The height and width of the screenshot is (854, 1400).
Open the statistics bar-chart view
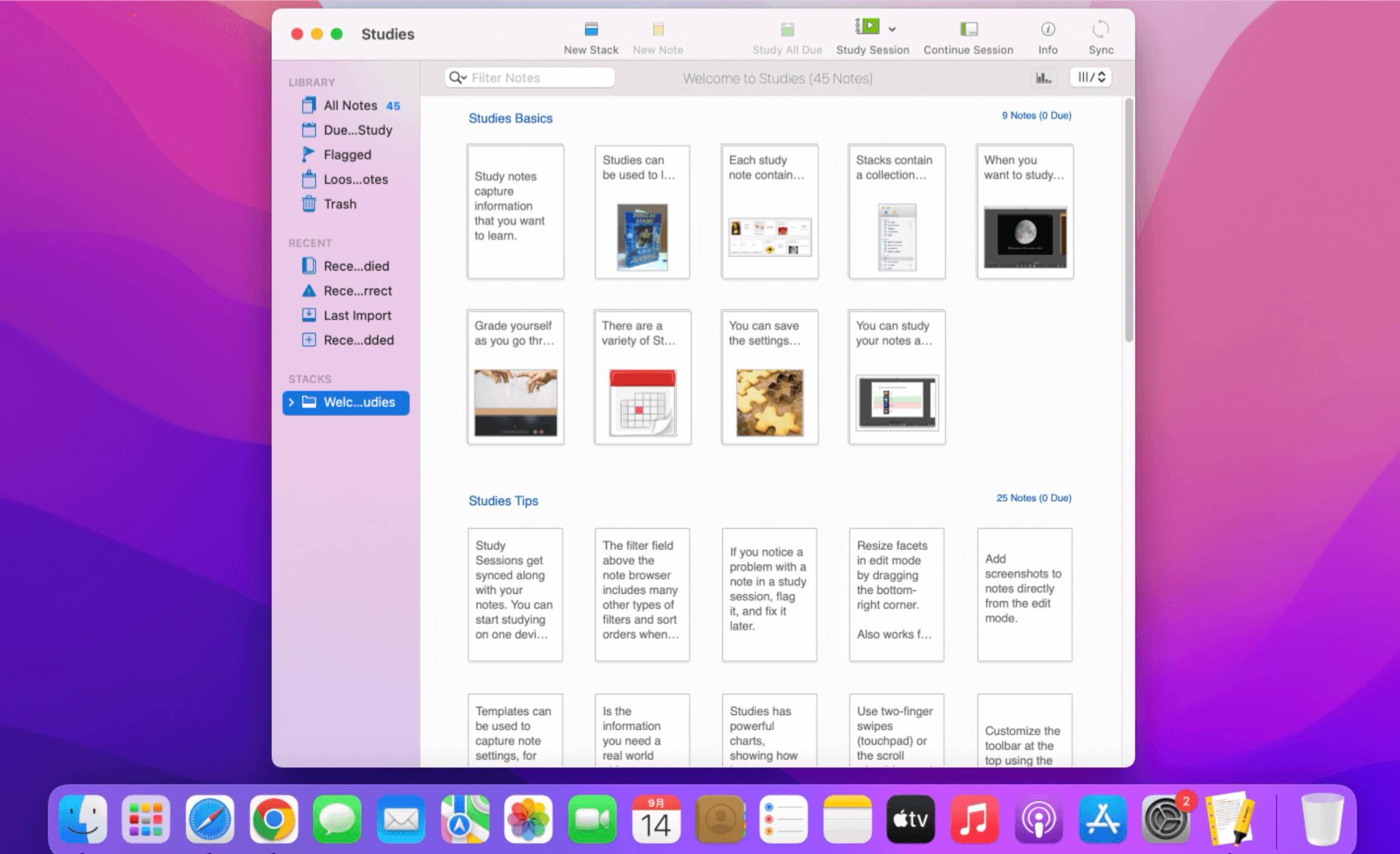(x=1044, y=78)
